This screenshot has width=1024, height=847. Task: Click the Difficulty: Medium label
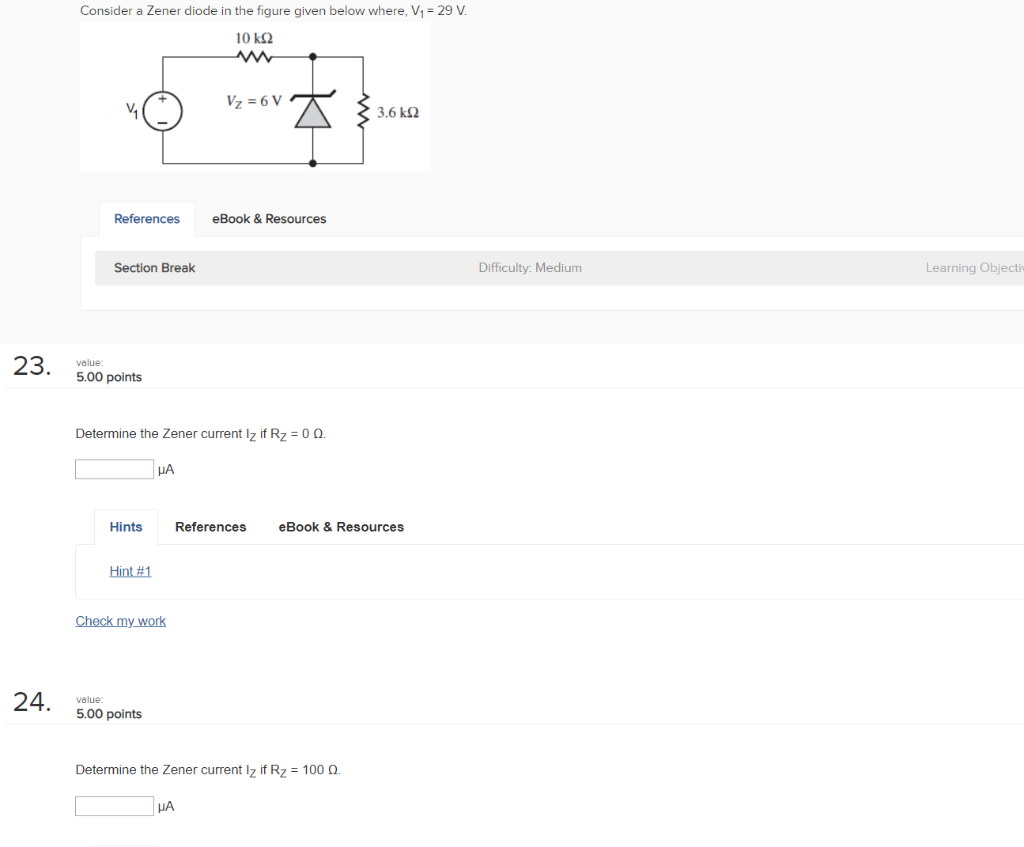(x=530, y=267)
